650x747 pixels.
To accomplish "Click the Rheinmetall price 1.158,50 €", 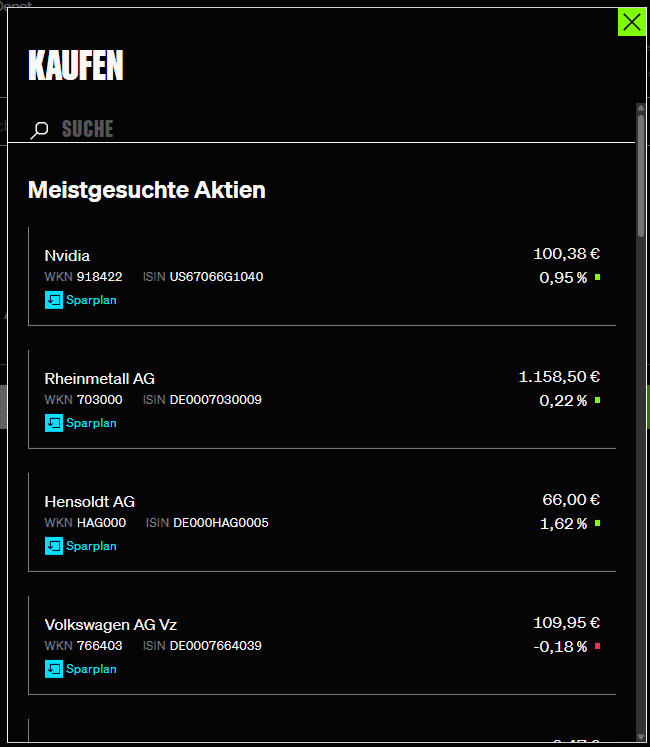I will 559,377.
